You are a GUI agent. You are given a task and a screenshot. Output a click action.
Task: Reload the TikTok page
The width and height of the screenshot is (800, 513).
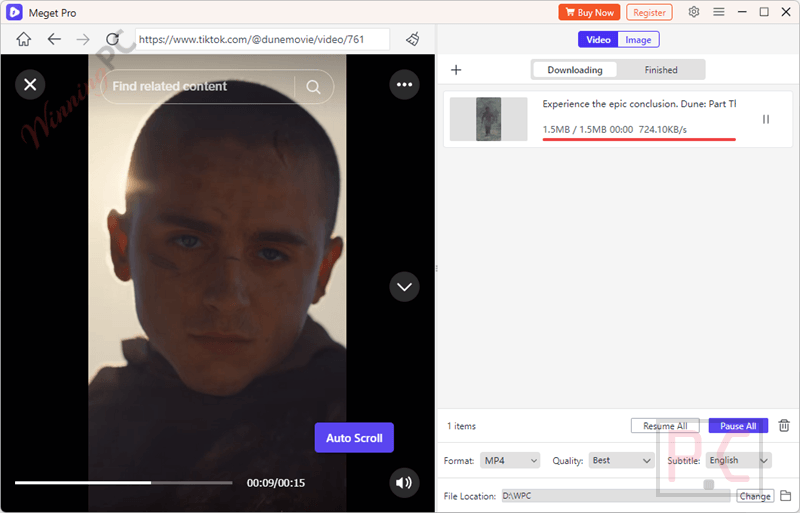tap(112, 39)
